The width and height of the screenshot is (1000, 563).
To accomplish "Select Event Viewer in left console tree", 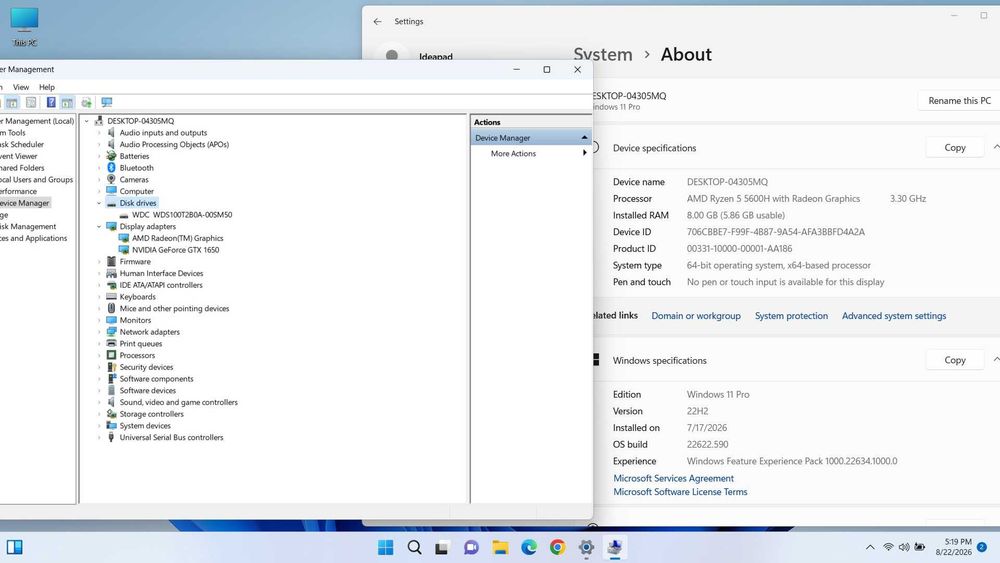I will coord(18,156).
